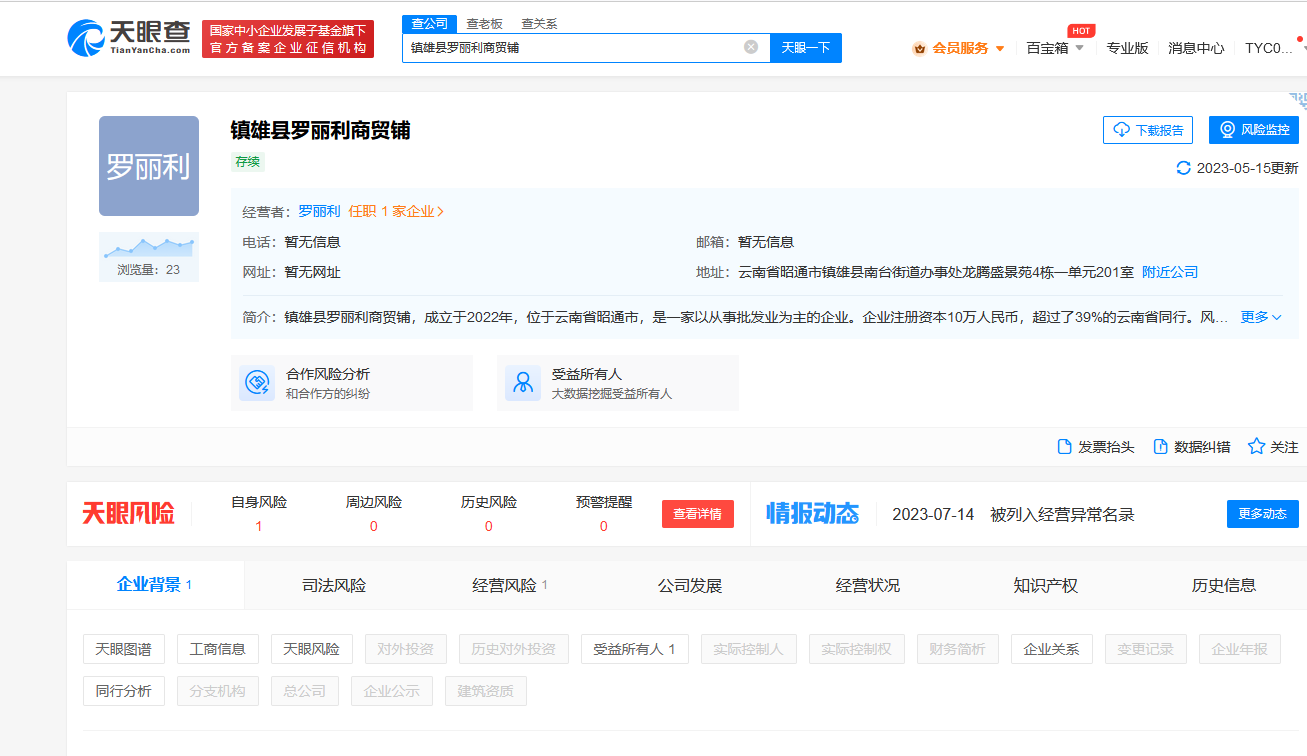The image size is (1307, 756).
Task: Click the 附近公司 link
Action: pyautogui.click(x=1170, y=272)
